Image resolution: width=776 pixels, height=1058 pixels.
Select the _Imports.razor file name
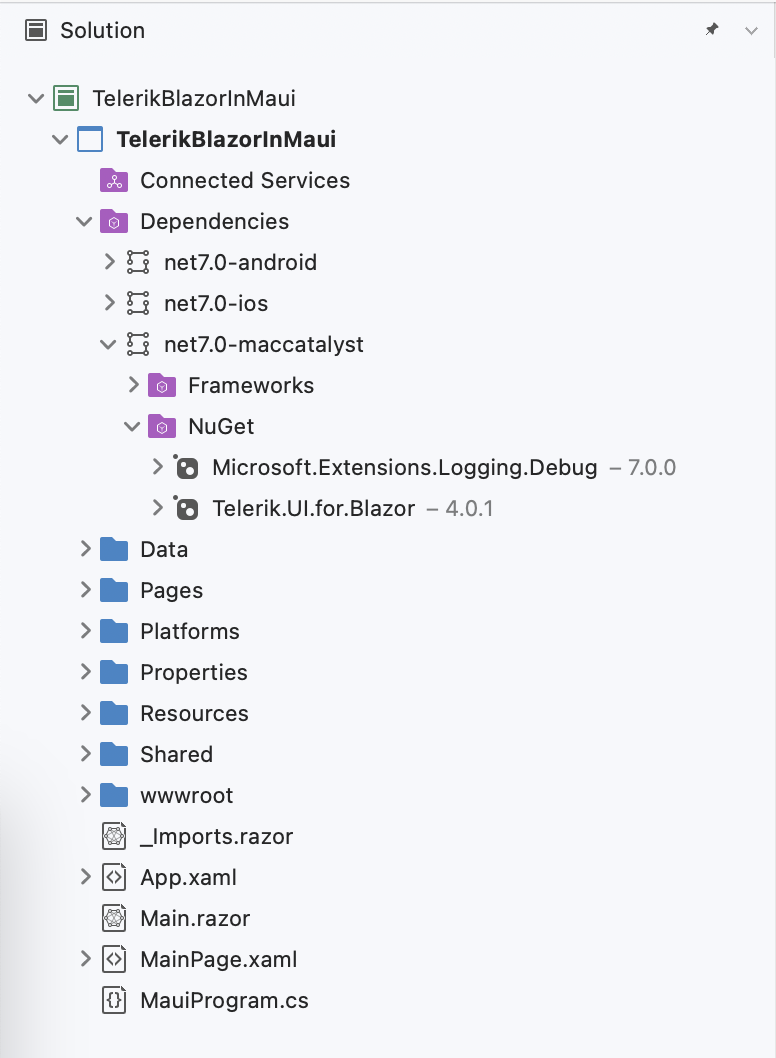coord(217,837)
